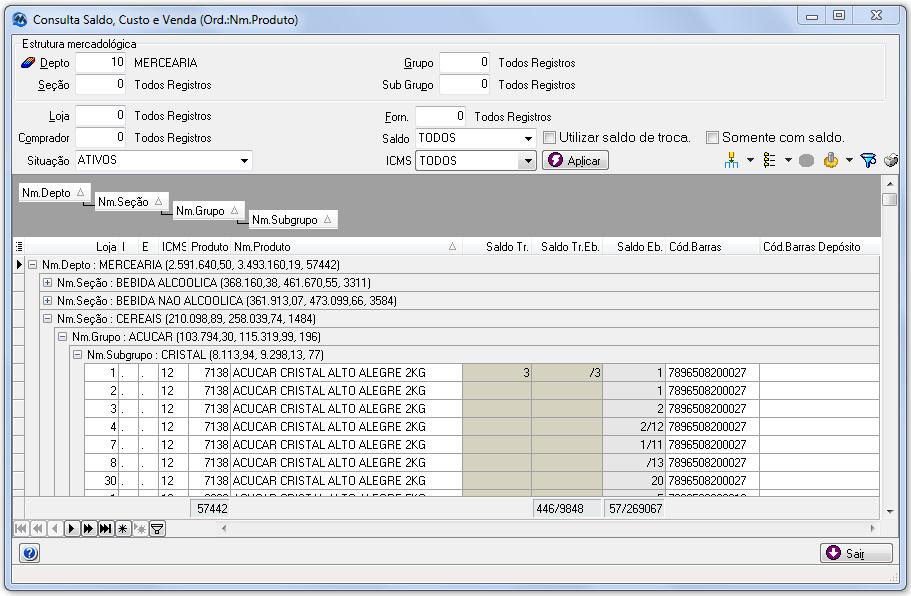Sort by Nm.Seção grouping chip

click(x=131, y=202)
